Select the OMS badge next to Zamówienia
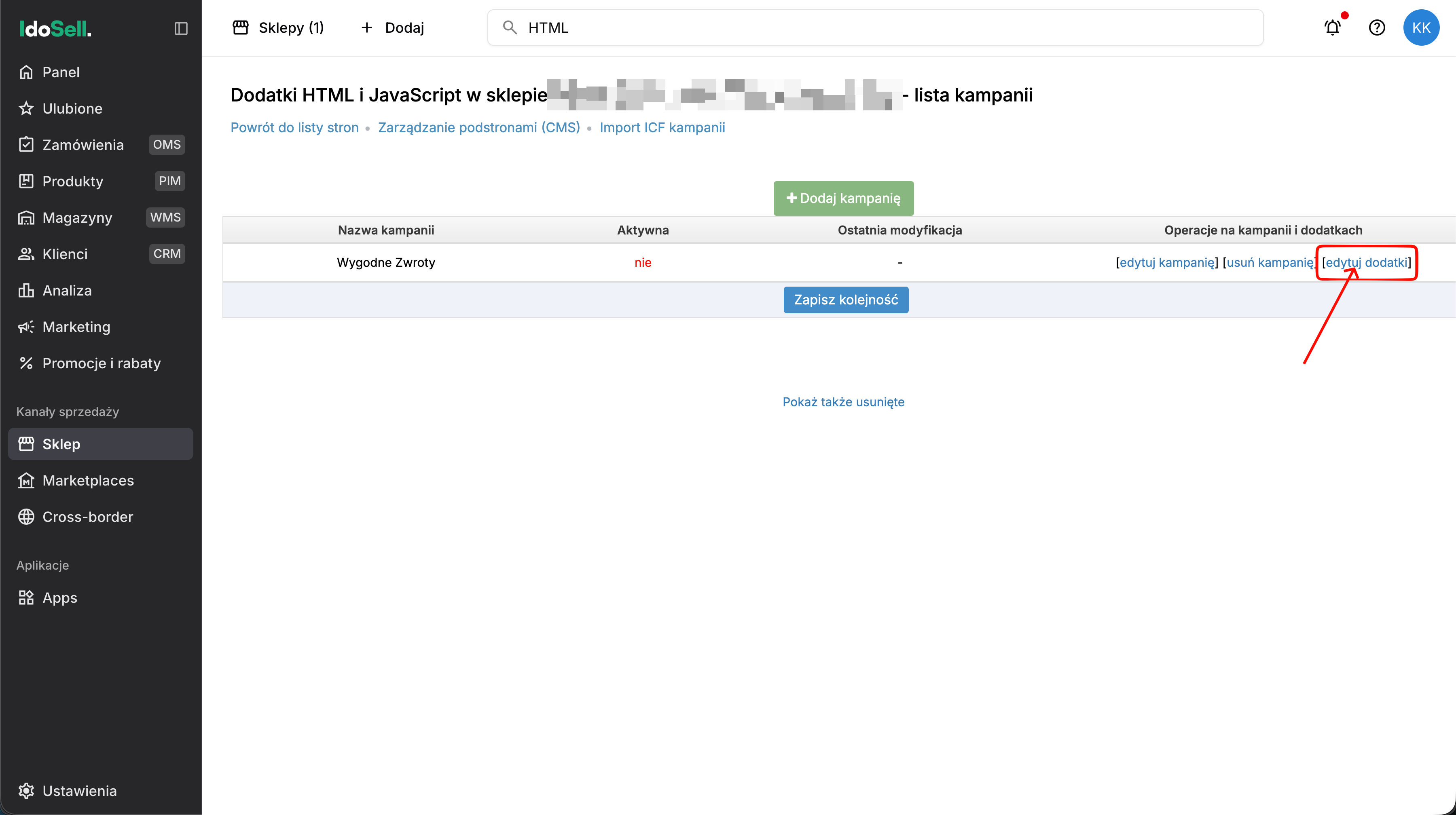 pyautogui.click(x=167, y=145)
